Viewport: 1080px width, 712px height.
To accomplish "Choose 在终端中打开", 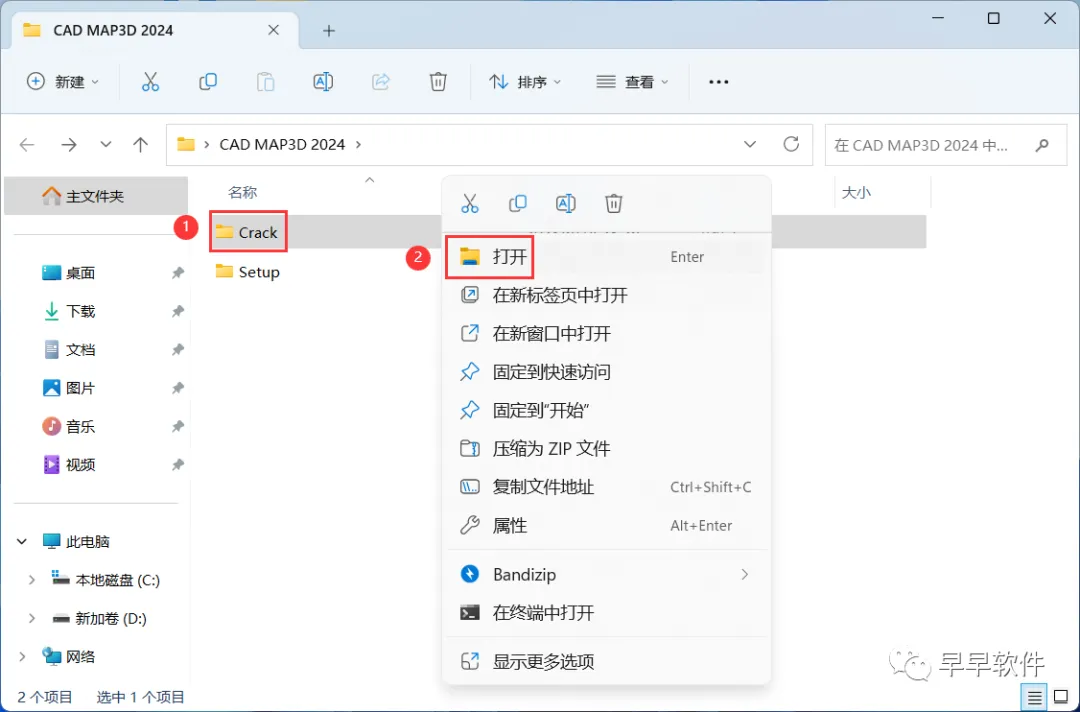I will (606, 613).
